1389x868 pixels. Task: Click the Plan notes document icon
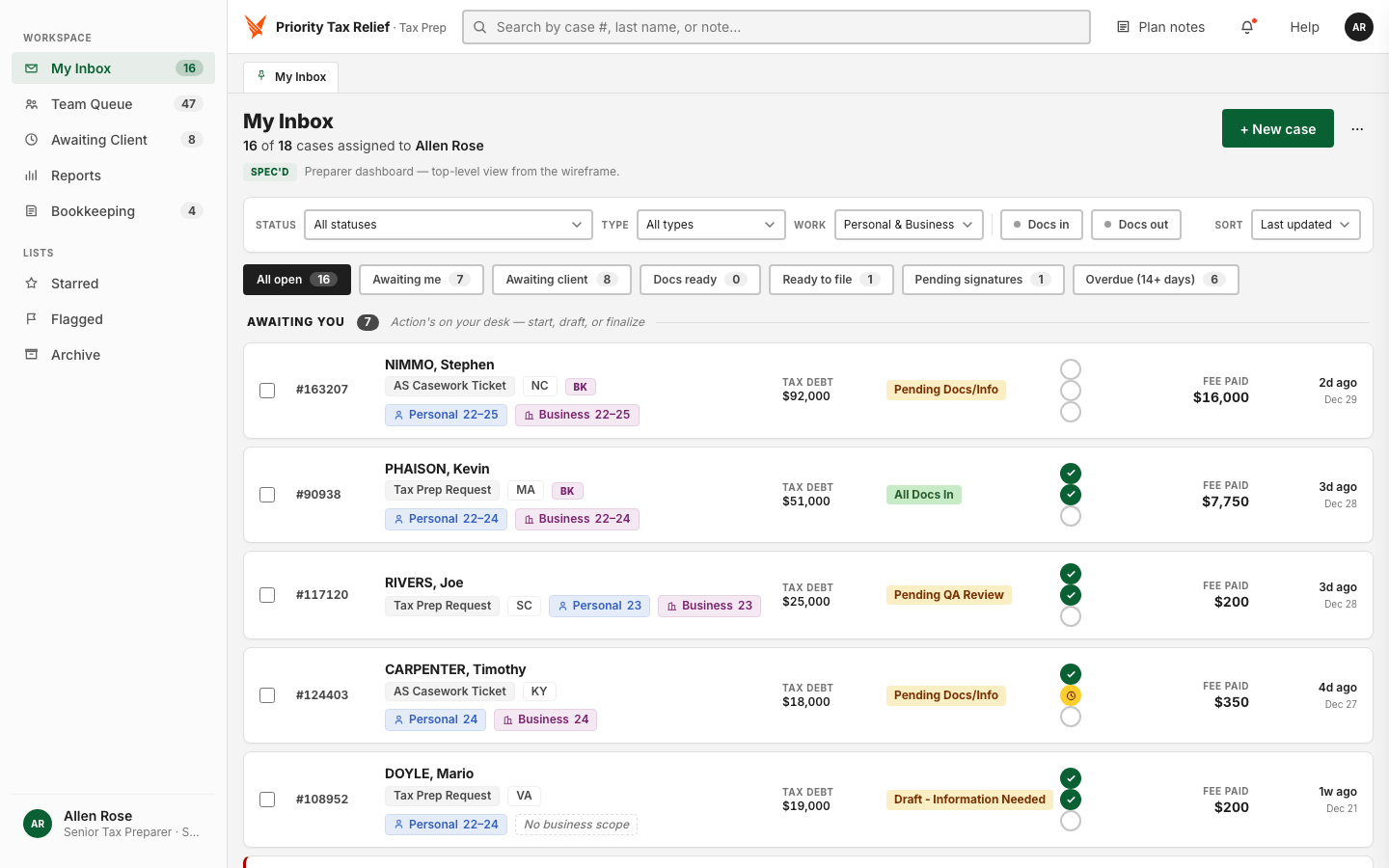click(1123, 27)
